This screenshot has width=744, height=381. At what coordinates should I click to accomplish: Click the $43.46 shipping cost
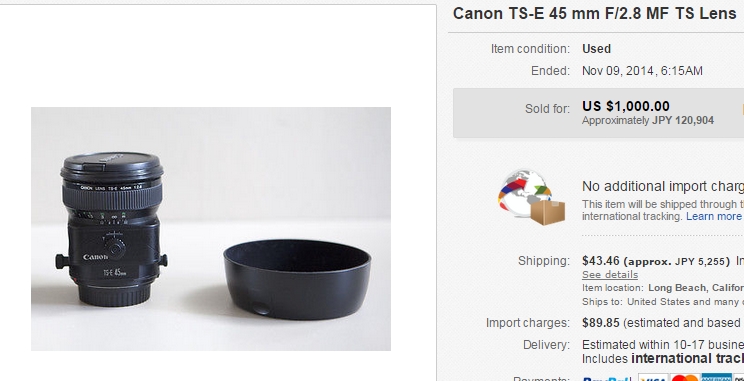[x=601, y=260]
